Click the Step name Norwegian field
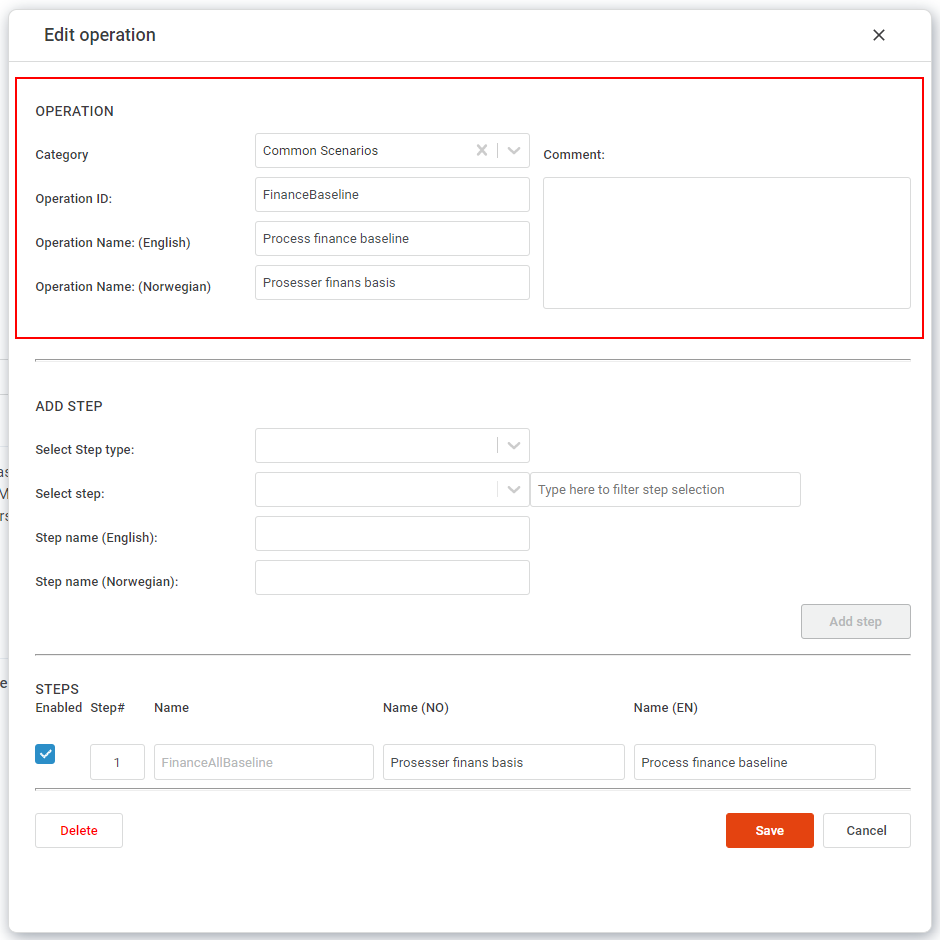 tap(392, 577)
